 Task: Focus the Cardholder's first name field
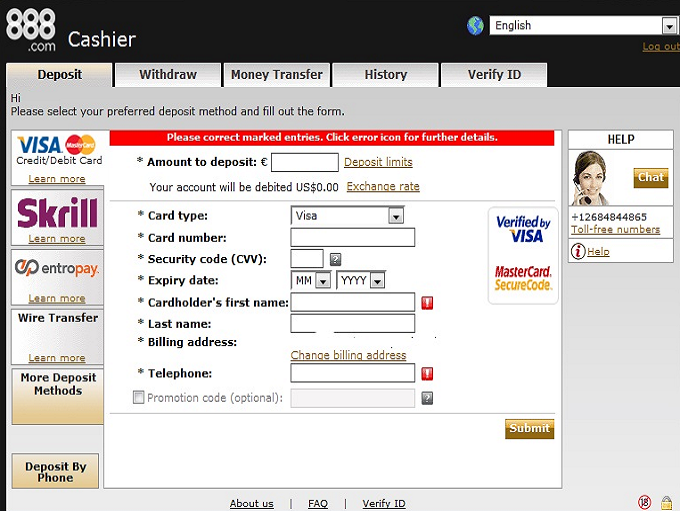353,302
